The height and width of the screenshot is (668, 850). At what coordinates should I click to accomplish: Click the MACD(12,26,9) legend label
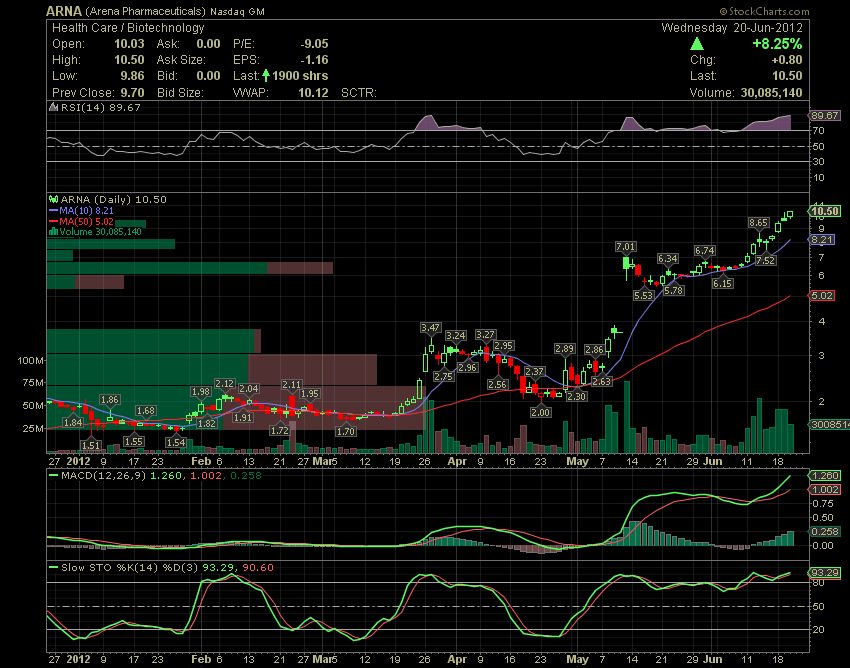104,476
